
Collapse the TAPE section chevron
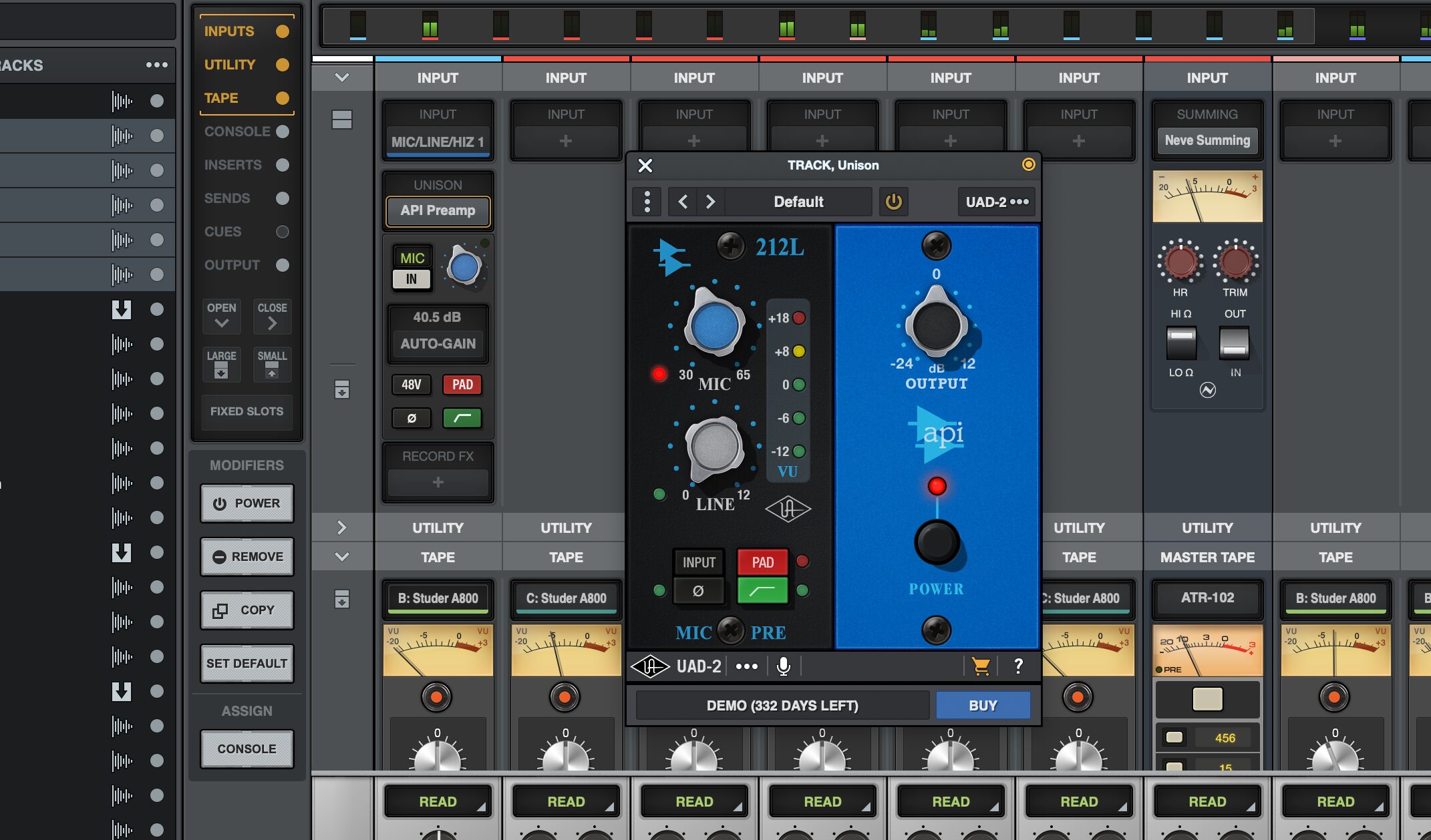click(x=342, y=557)
